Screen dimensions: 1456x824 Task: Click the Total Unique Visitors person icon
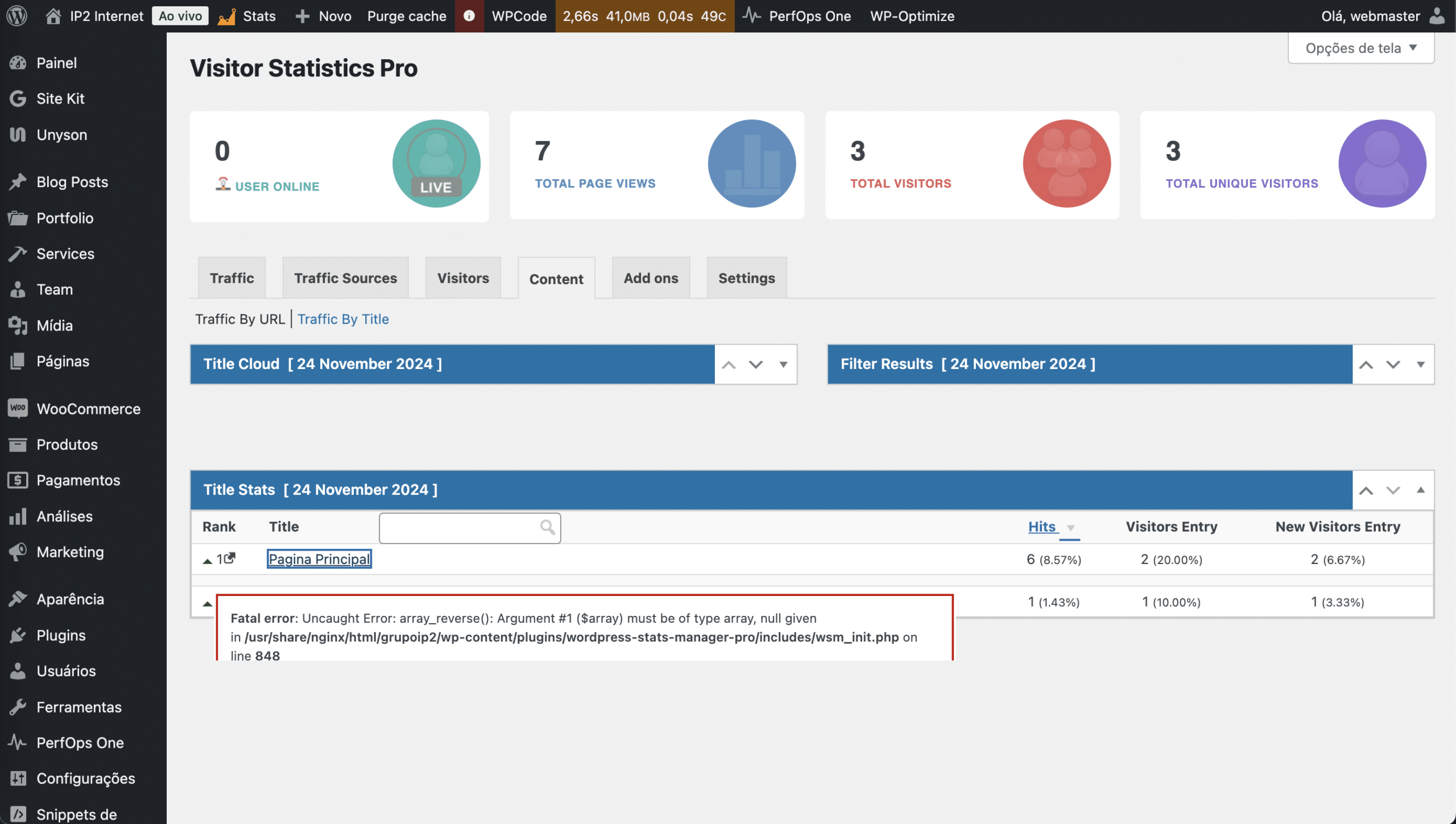click(1382, 164)
